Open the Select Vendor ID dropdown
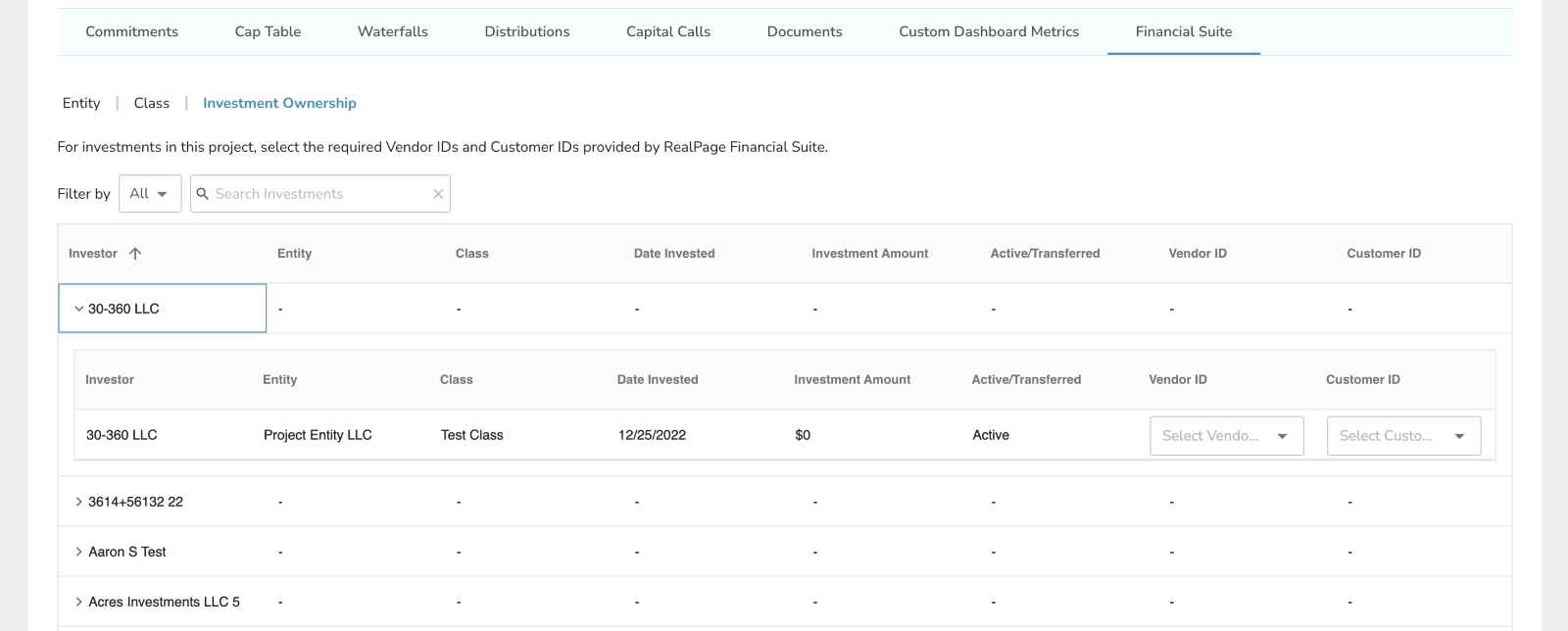The image size is (1568, 631). pyautogui.click(x=1226, y=436)
